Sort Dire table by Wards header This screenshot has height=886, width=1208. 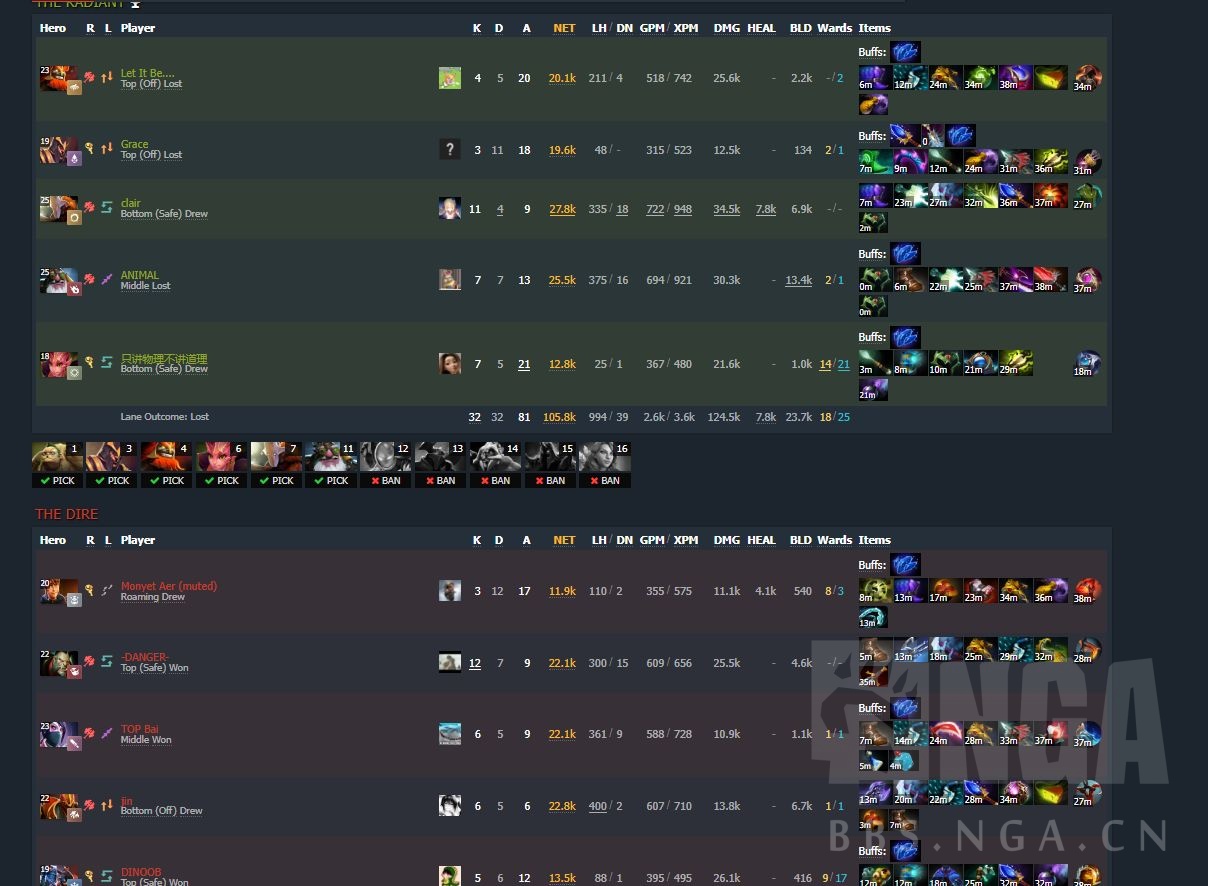(834, 540)
